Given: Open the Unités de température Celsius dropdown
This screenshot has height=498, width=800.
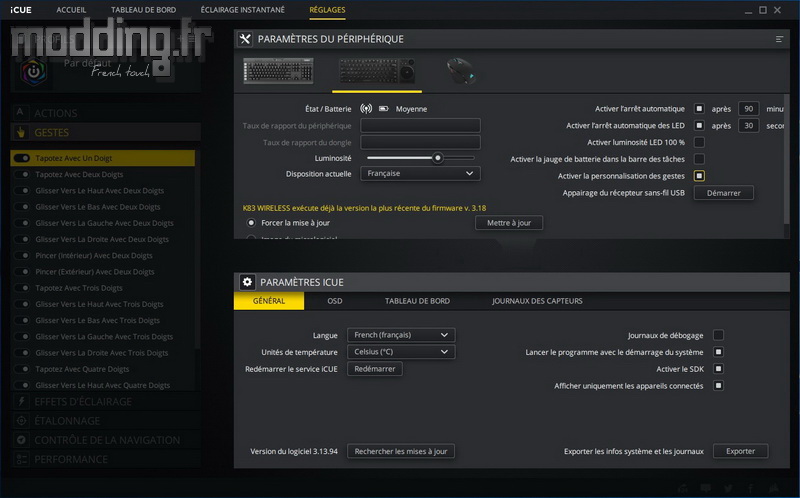Looking at the screenshot, I should tap(401, 352).
